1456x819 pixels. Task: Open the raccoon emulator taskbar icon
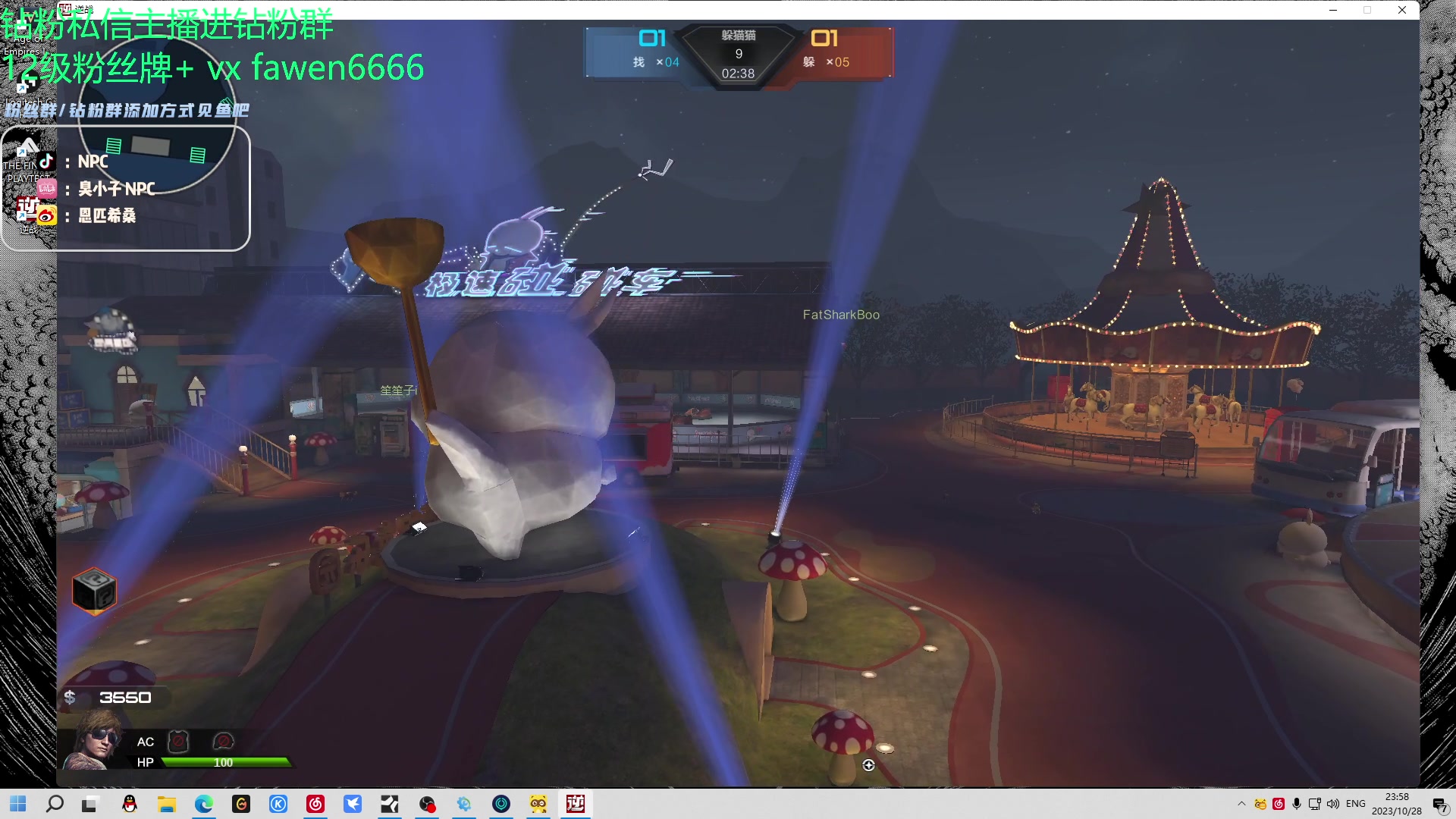point(538,804)
